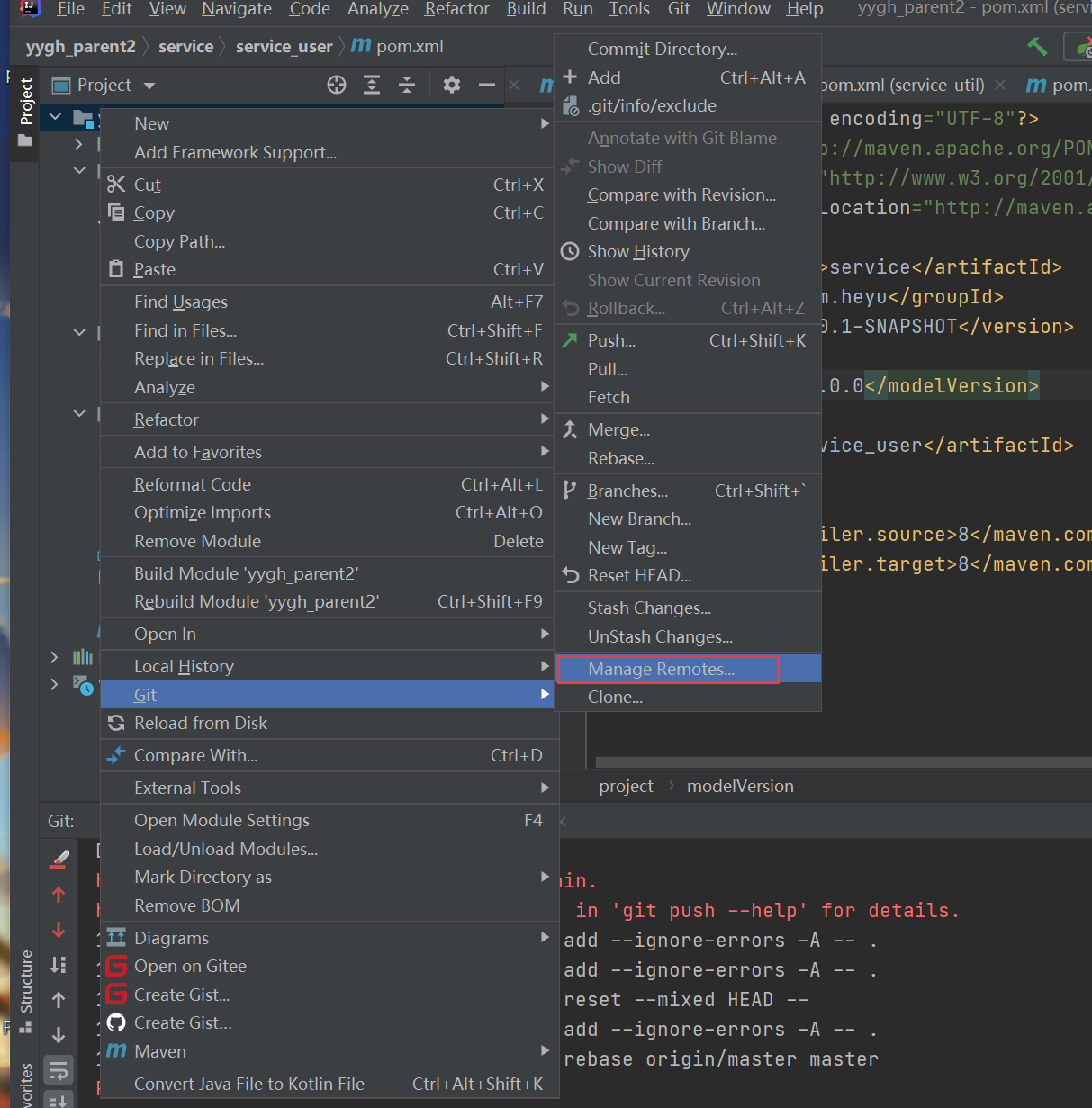Click the Expand All icon in Project panel
Screen dimensions: 1092x1108
372,85
